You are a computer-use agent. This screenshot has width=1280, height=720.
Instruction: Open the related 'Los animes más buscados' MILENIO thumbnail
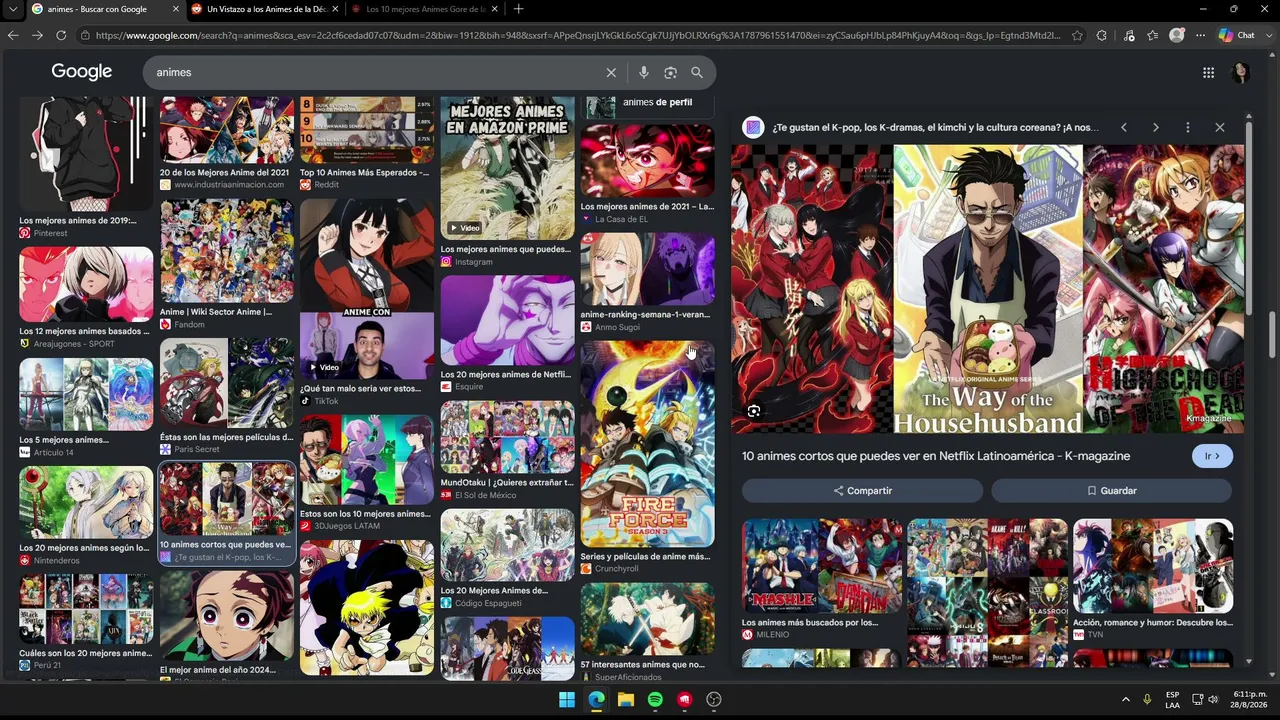[821, 565]
